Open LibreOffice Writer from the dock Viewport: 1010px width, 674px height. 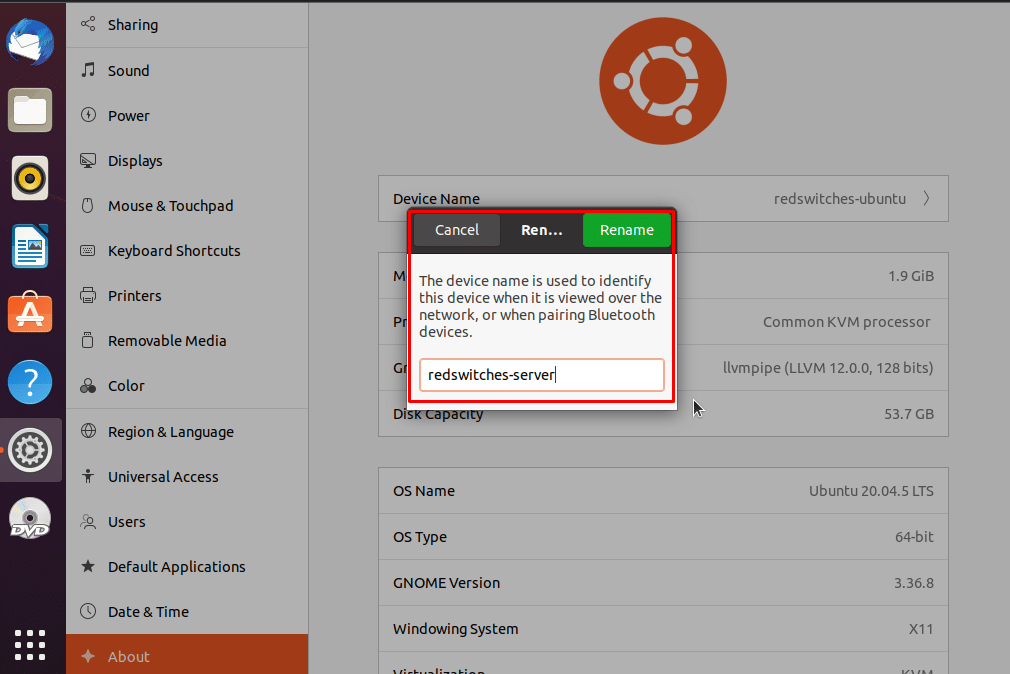click(30, 246)
